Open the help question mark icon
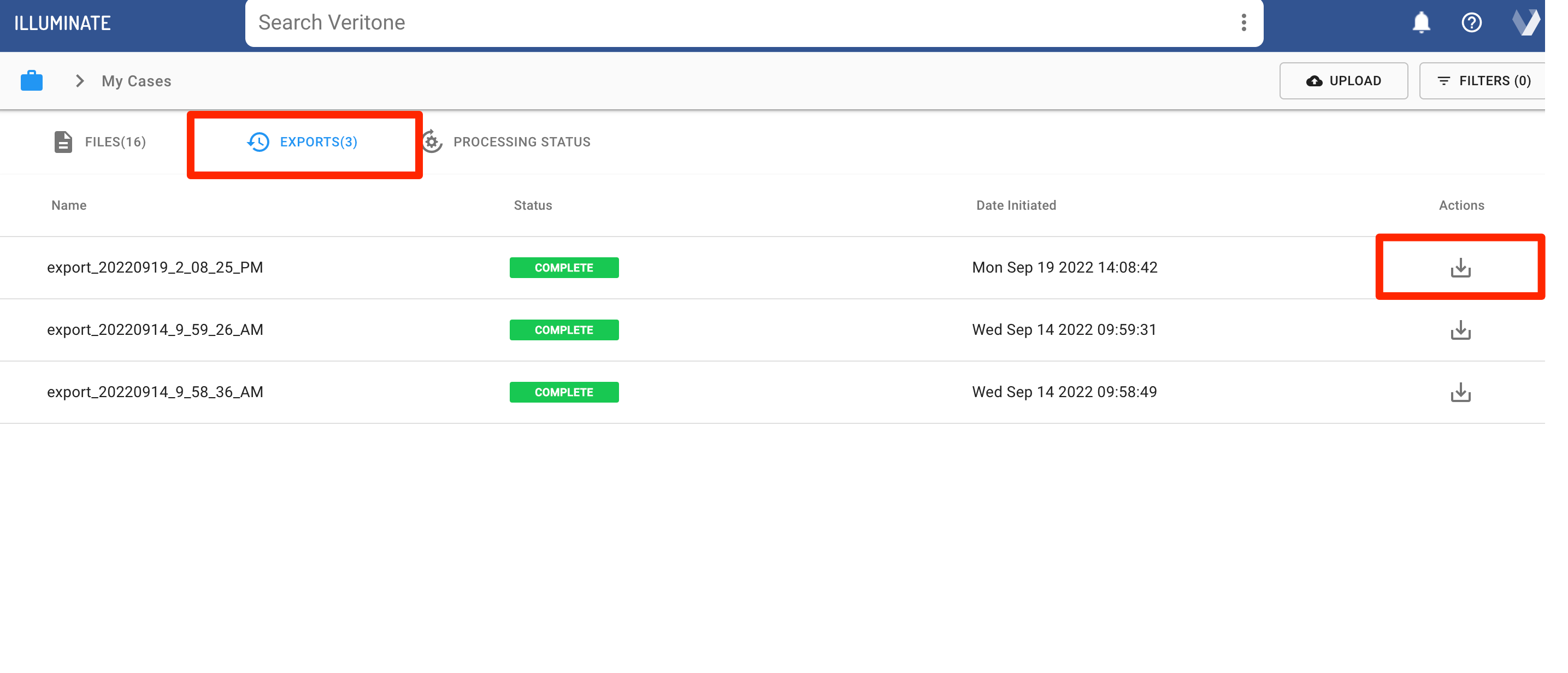 point(1471,22)
